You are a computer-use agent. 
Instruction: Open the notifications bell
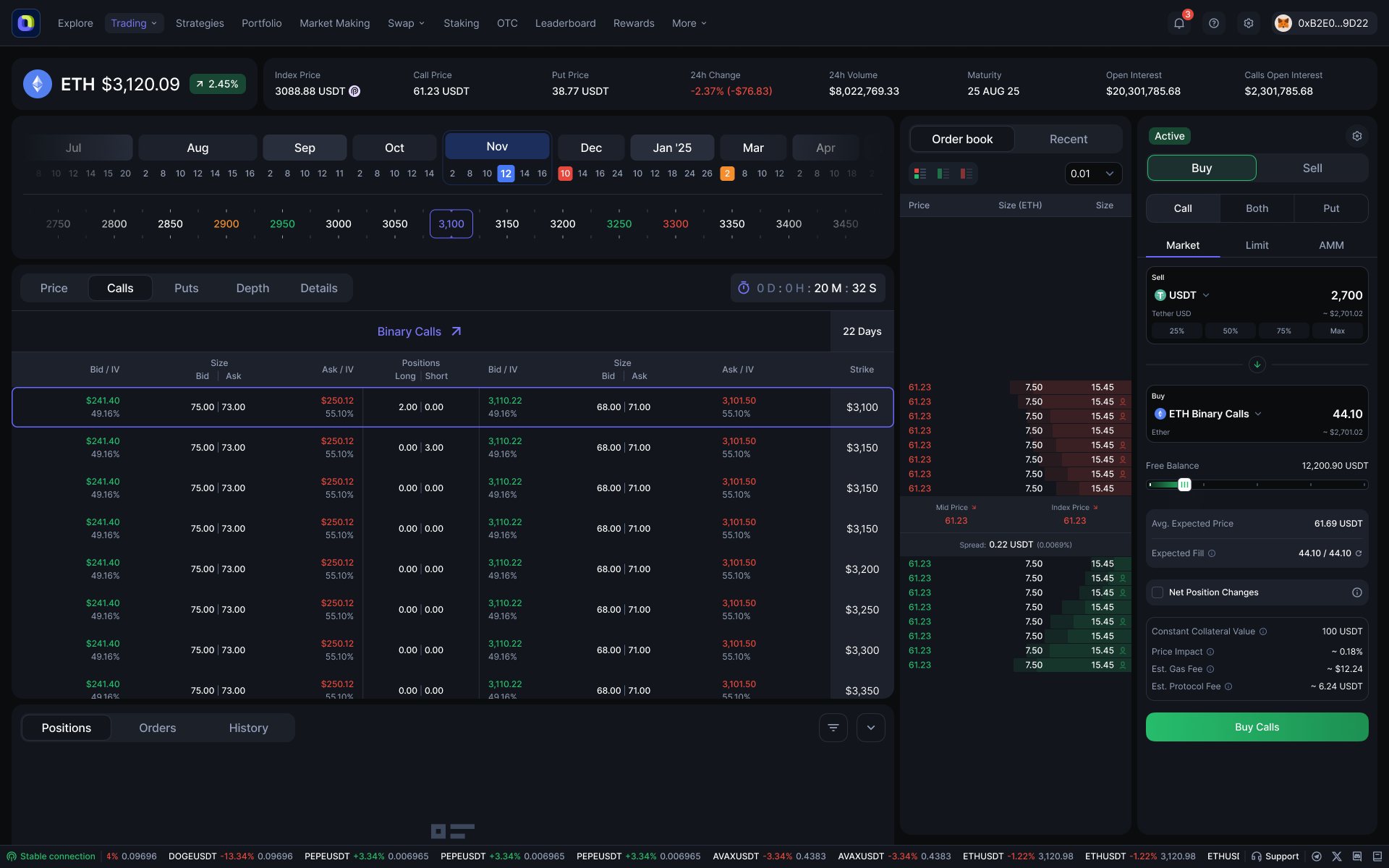[1178, 22]
